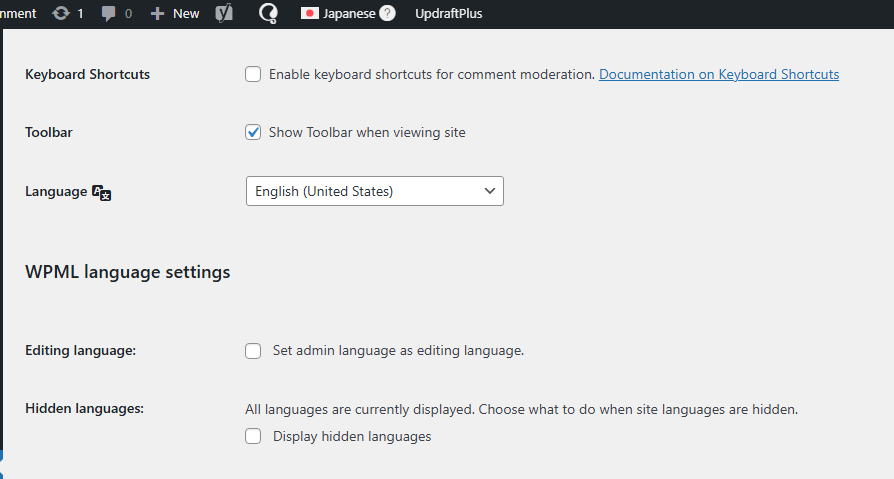The height and width of the screenshot is (479, 894).
Task: Uncheck Show Toolbar when viewing site
Action: (254, 132)
